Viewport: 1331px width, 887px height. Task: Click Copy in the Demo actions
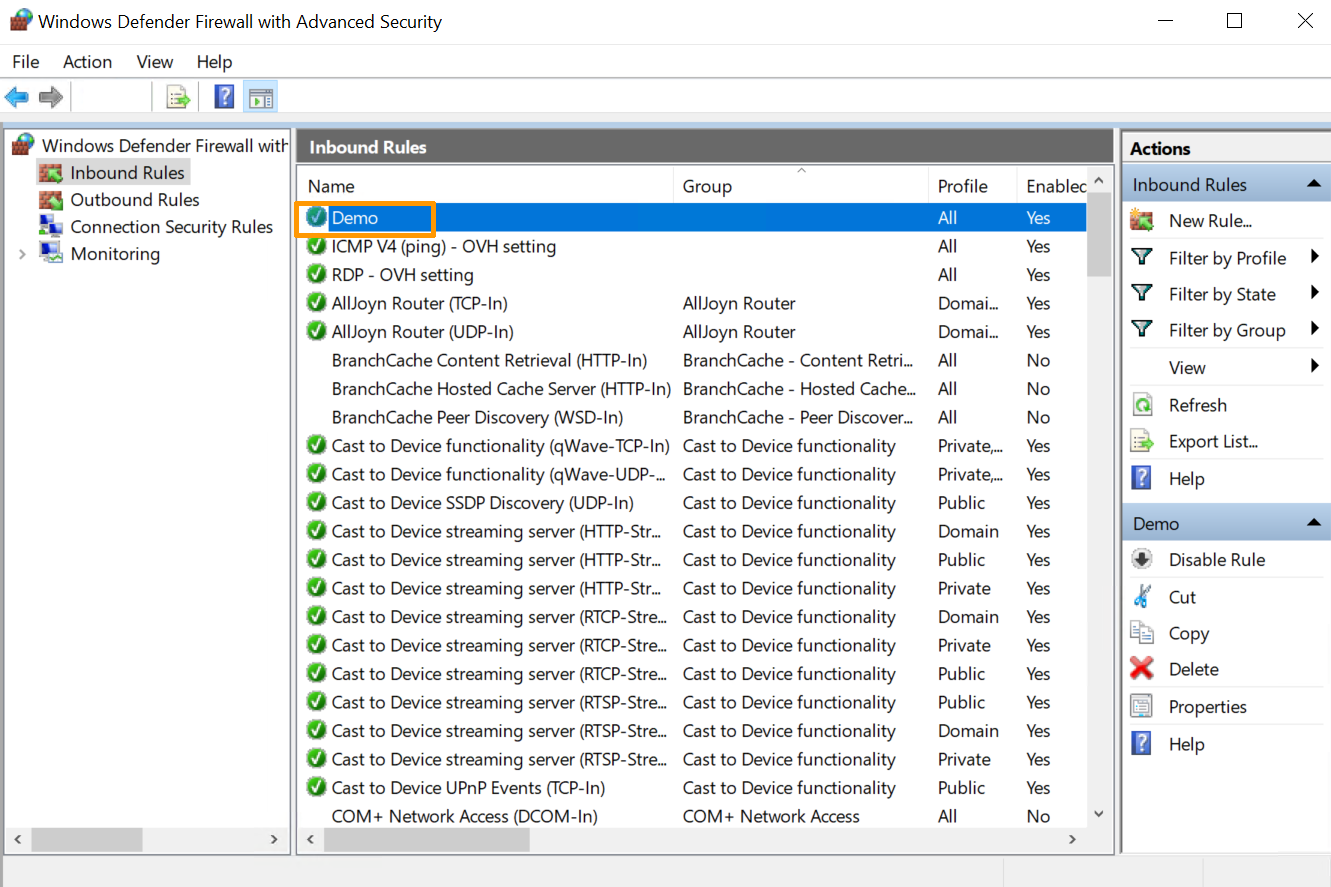click(x=1188, y=633)
